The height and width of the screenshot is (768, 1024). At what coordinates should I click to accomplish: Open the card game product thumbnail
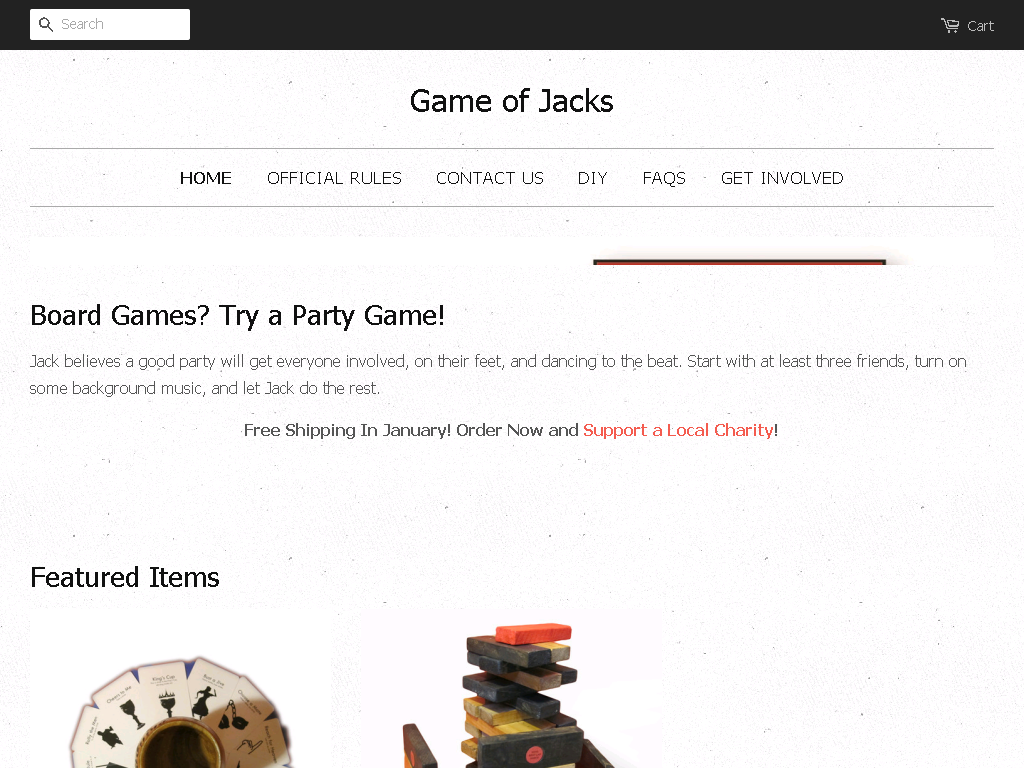180,692
